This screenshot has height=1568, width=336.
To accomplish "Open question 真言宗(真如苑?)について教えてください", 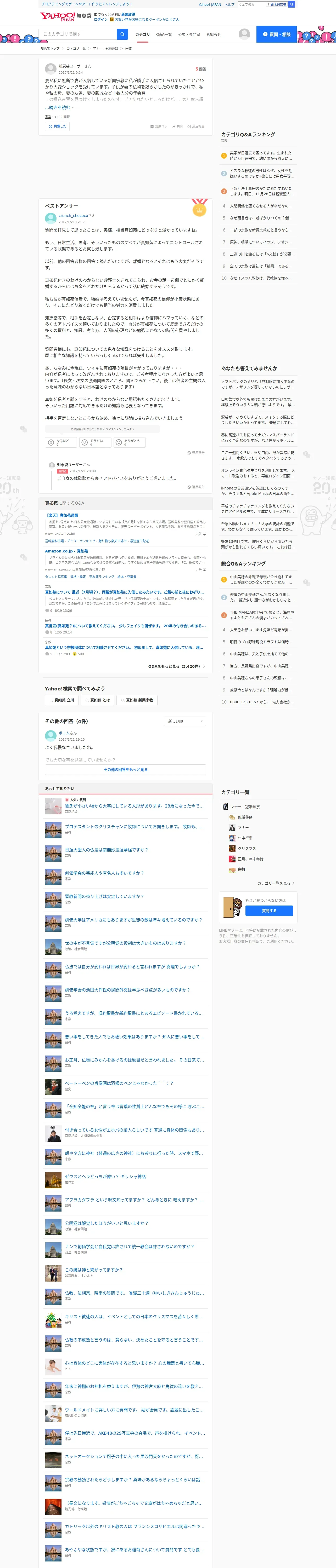I will click(126, 626).
